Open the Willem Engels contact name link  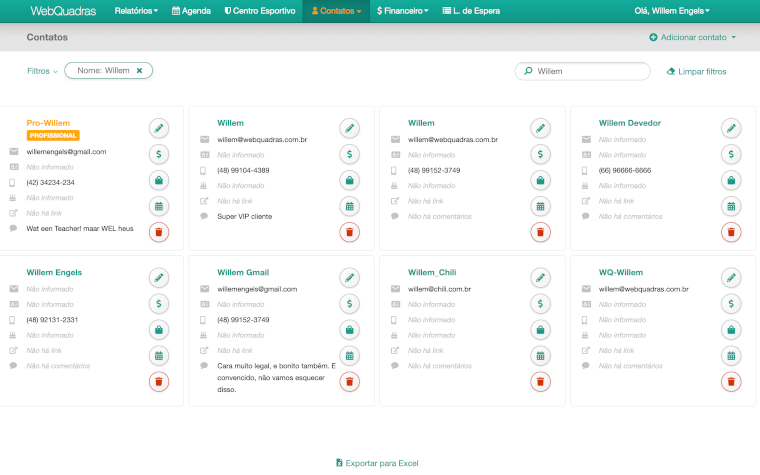click(54, 272)
